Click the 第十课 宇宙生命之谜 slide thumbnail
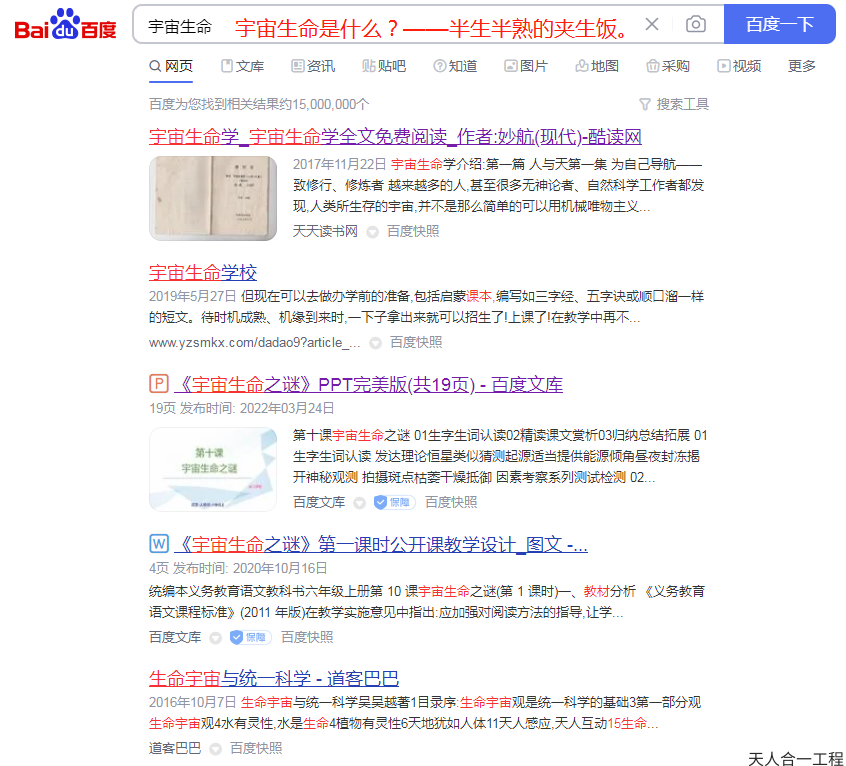 [x=213, y=469]
